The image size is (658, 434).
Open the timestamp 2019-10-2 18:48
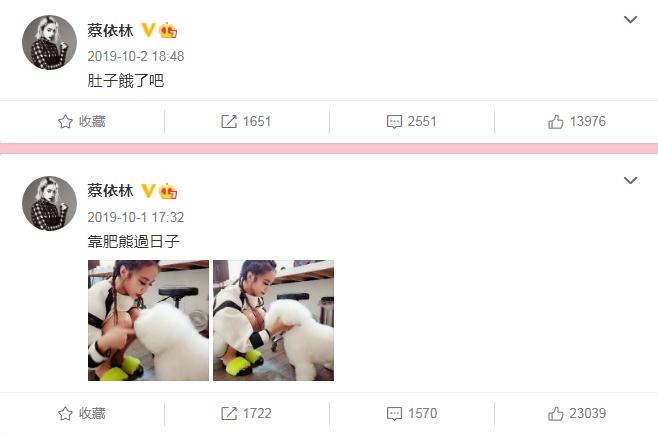coord(136,56)
